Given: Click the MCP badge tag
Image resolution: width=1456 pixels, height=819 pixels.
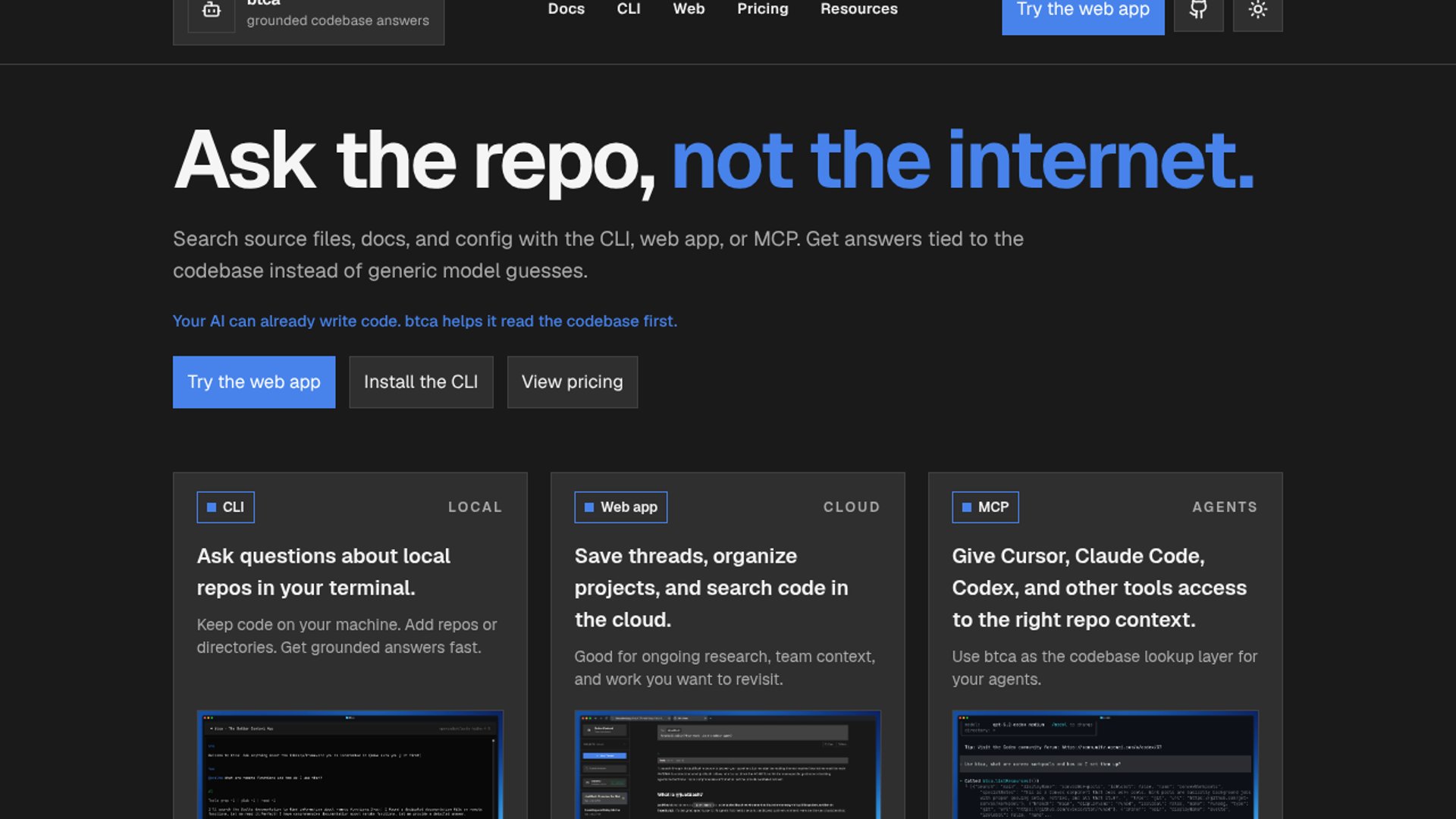Looking at the screenshot, I should (x=984, y=507).
